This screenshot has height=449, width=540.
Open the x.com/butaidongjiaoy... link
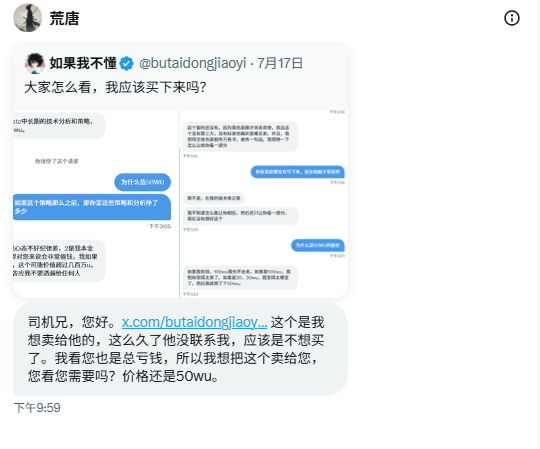pos(194,322)
